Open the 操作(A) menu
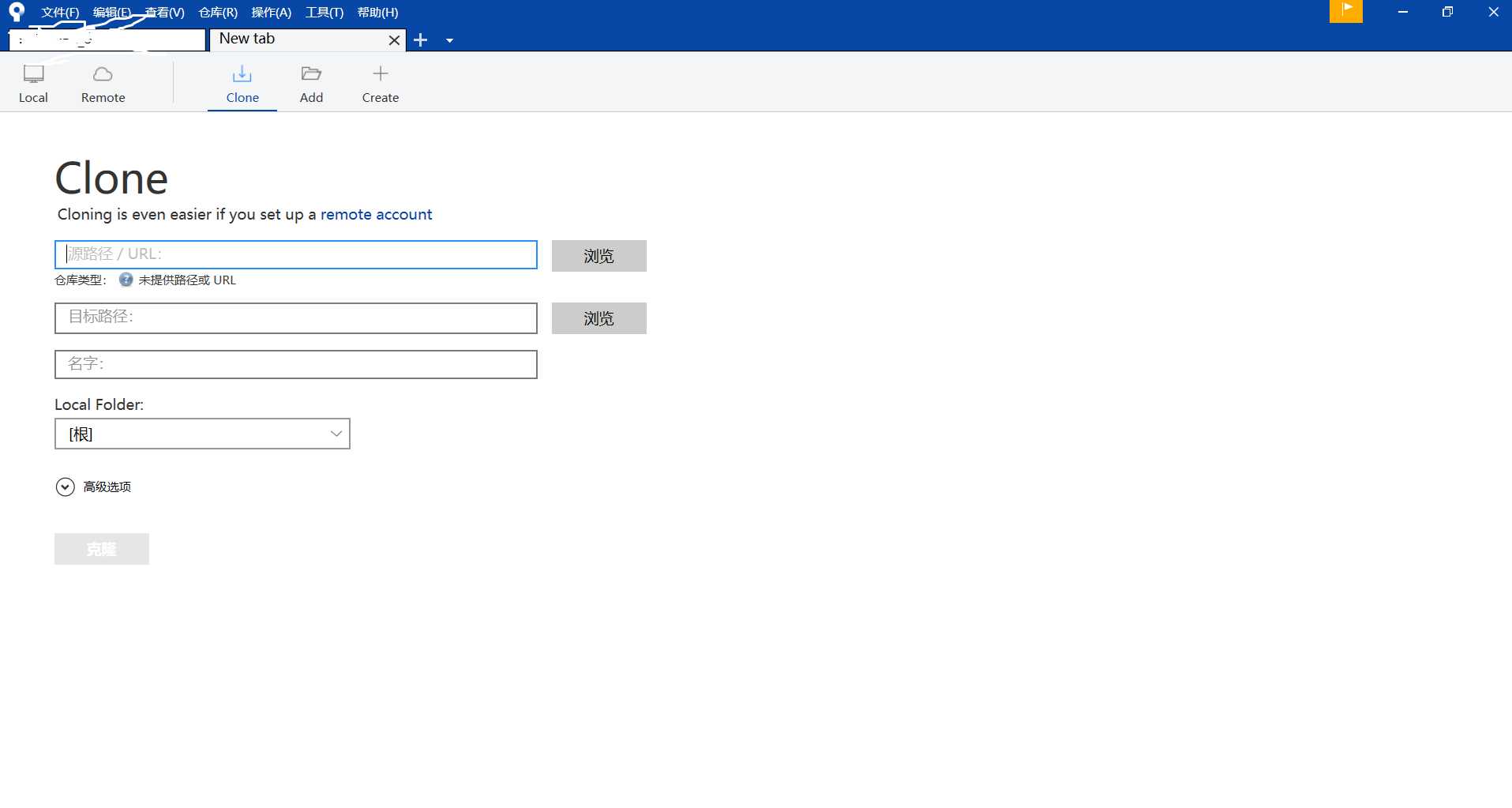This screenshot has width=1512, height=808. pos(271,13)
